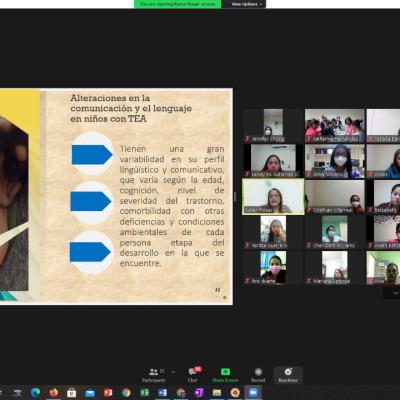Open Microsoft Edge from taskbar
Screen dimensions: 400x400
[x=35, y=392]
